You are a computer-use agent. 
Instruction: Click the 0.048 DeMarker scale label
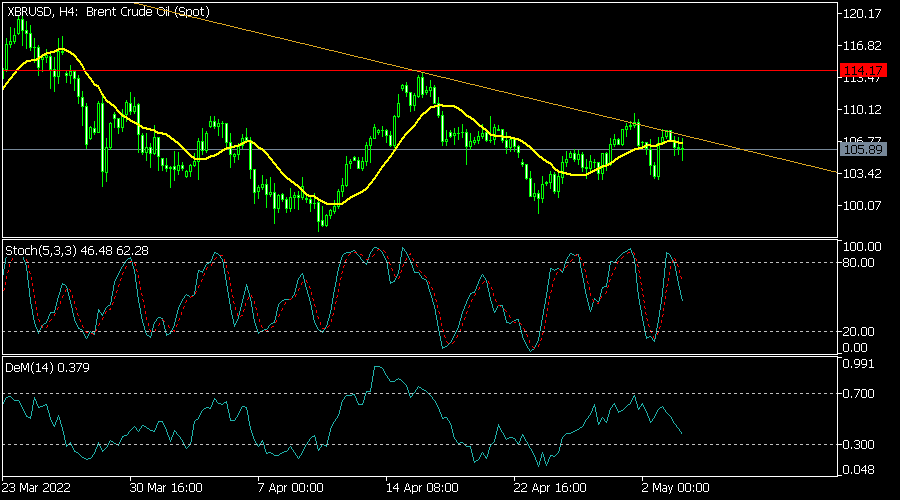click(858, 470)
